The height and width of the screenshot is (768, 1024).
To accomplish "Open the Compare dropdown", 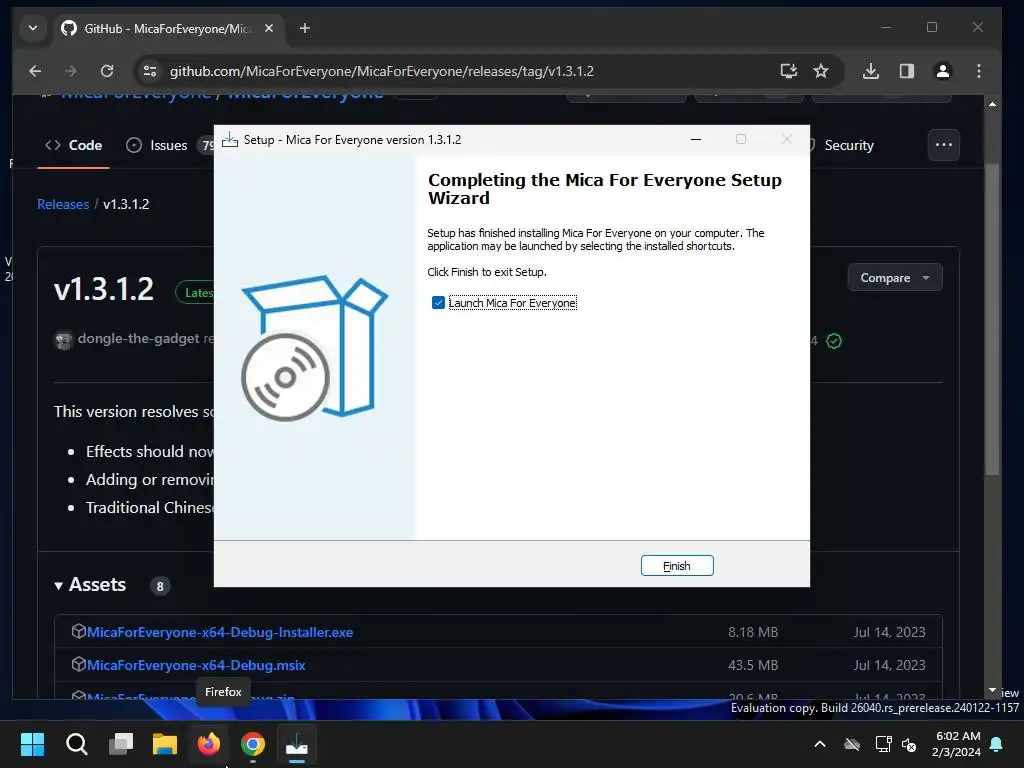I will click(x=895, y=278).
